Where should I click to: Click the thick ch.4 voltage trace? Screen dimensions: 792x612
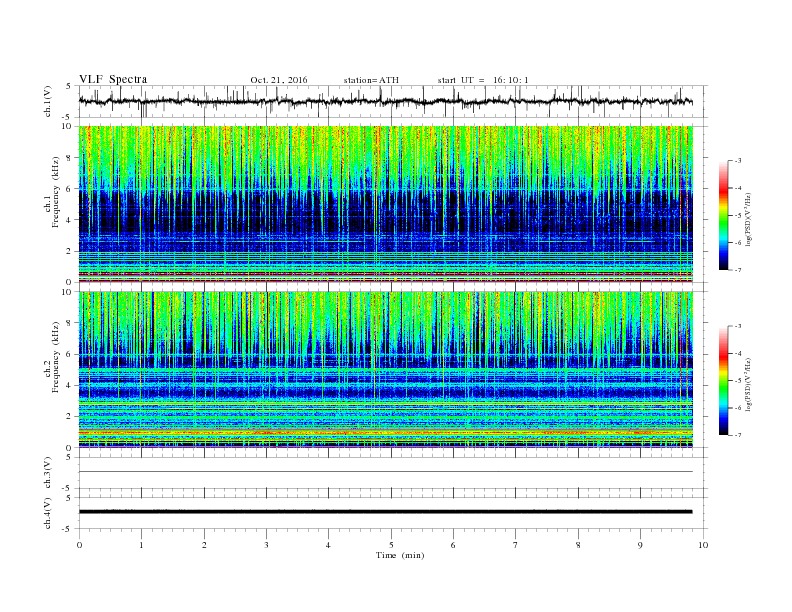click(385, 512)
